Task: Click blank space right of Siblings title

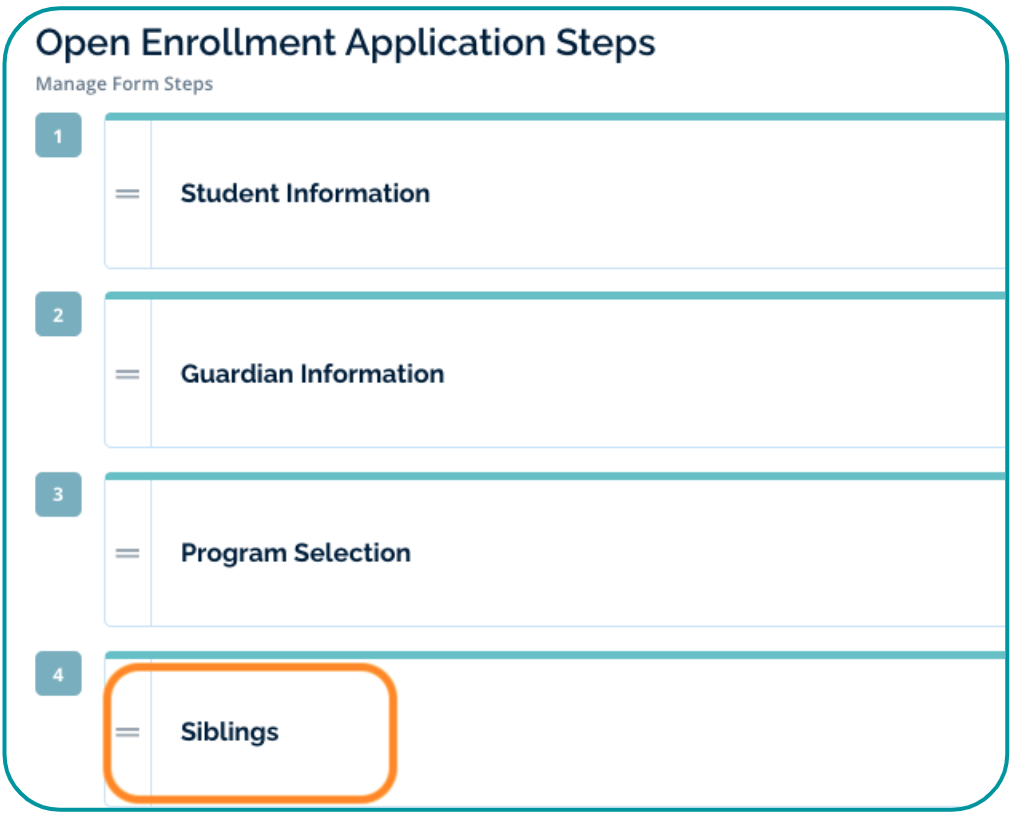Action: (x=700, y=732)
